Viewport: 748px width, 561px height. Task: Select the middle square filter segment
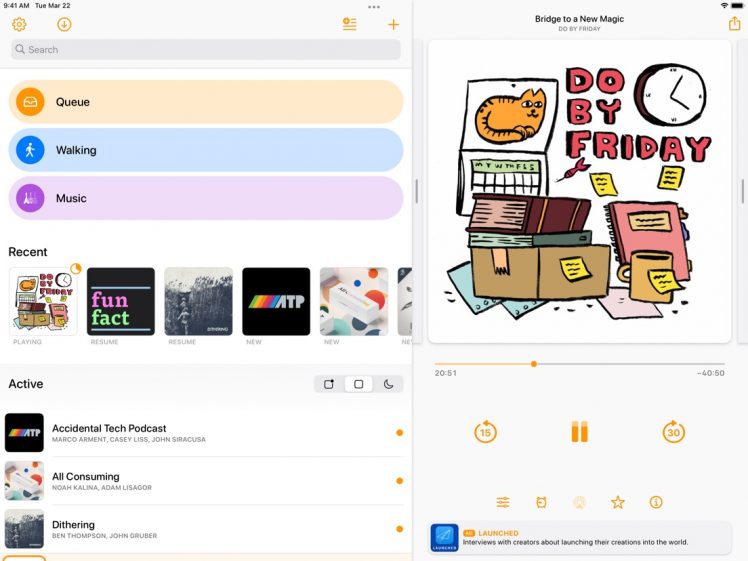(x=358, y=384)
